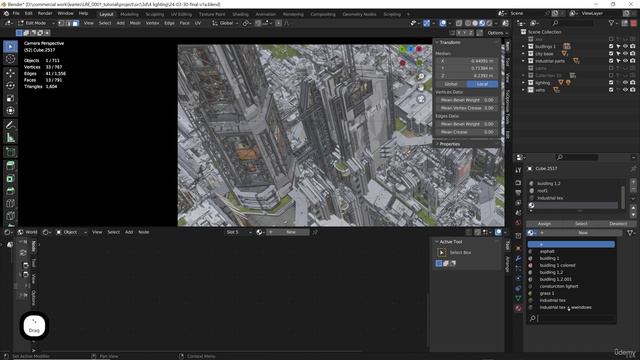Image resolution: width=640 pixels, height=360 pixels.
Task: Select the Inset Faces tool
Action: pos(10,178)
